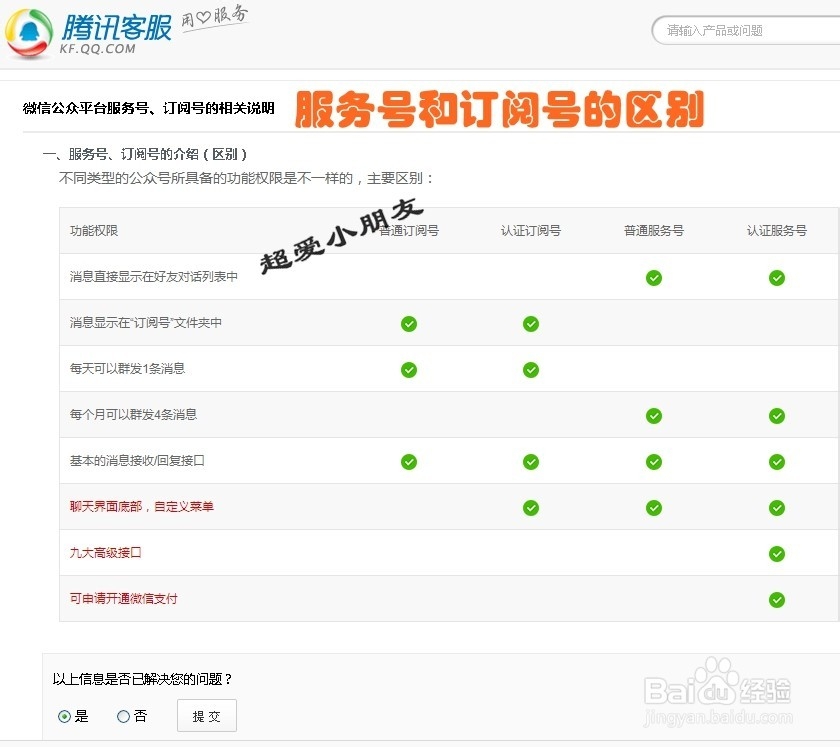This screenshot has height=747, width=840.
Task: Click 普通订阅号 checkmark in 基本的消息接收/回复接口 row
Action: coord(409,462)
